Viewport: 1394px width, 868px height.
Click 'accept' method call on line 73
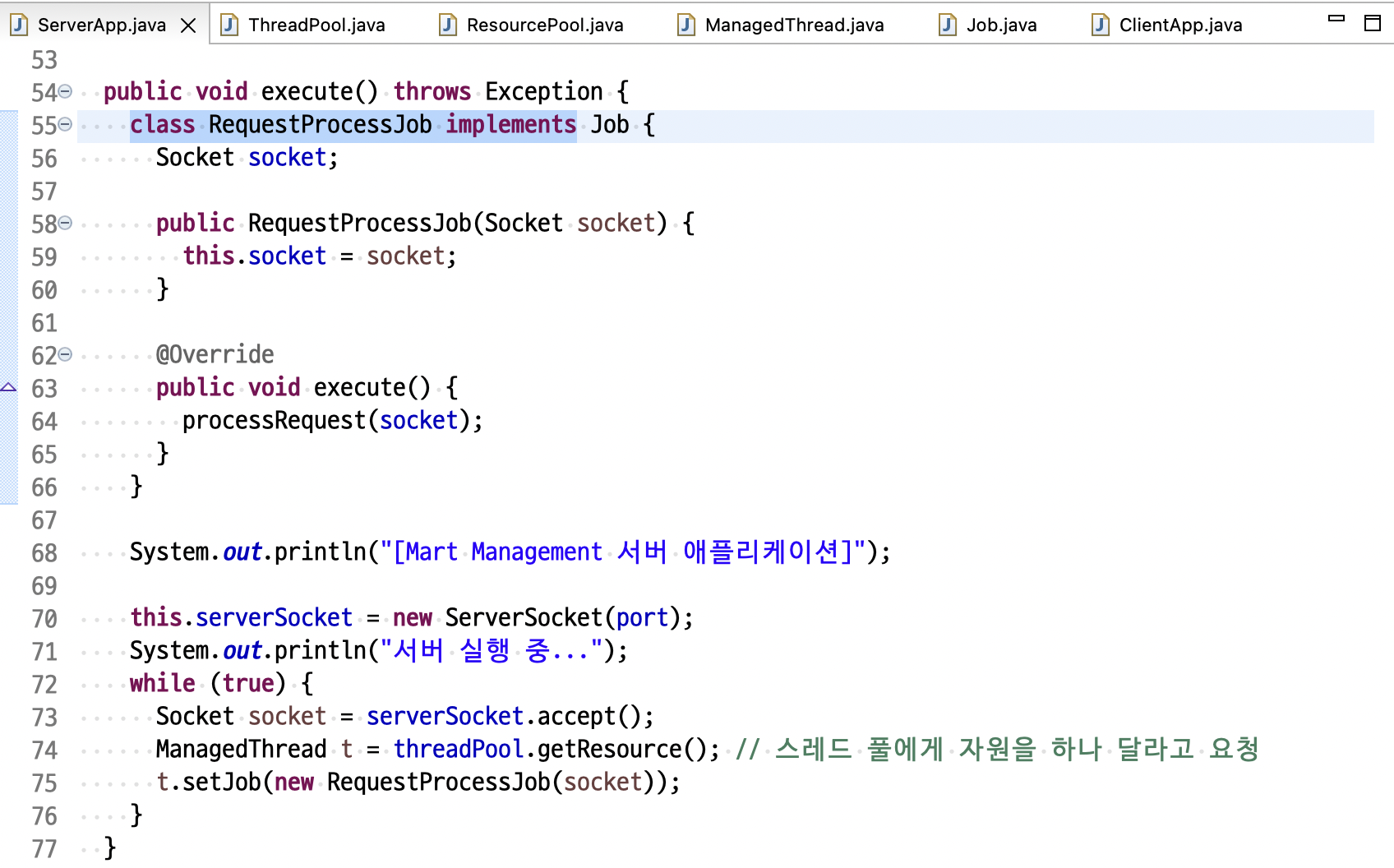(x=577, y=716)
